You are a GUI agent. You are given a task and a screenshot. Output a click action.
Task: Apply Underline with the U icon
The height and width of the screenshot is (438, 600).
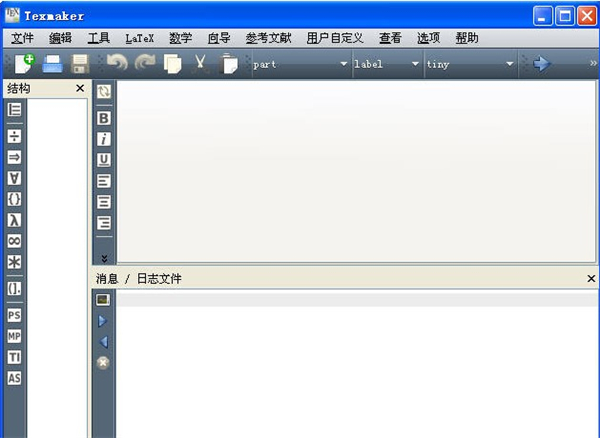click(103, 160)
